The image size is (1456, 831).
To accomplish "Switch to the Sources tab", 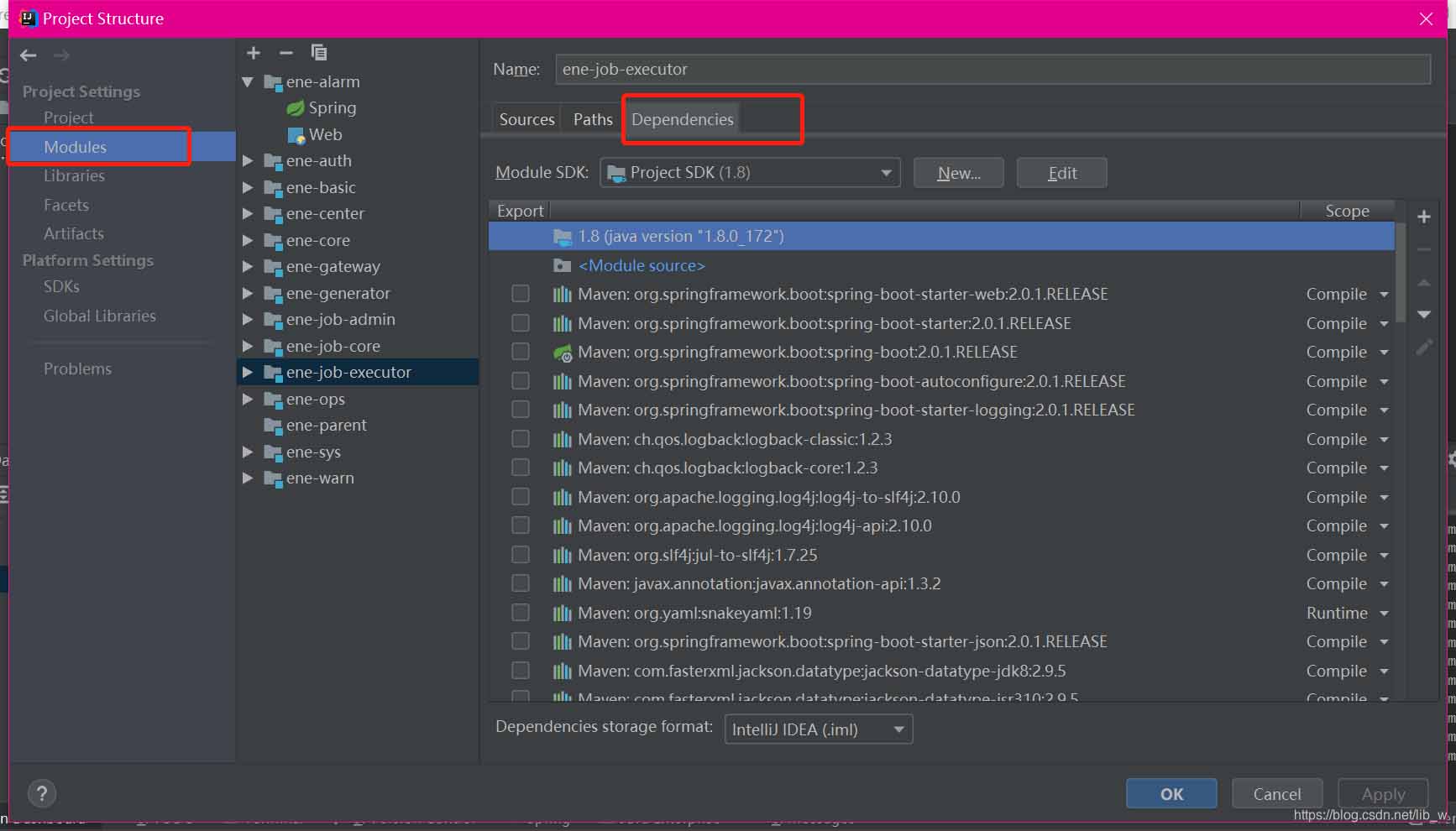I will [x=526, y=119].
